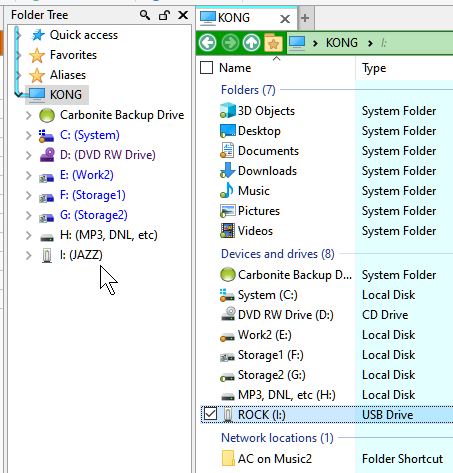Open the favorites folder star icon
This screenshot has height=473, width=453.
(273, 43)
